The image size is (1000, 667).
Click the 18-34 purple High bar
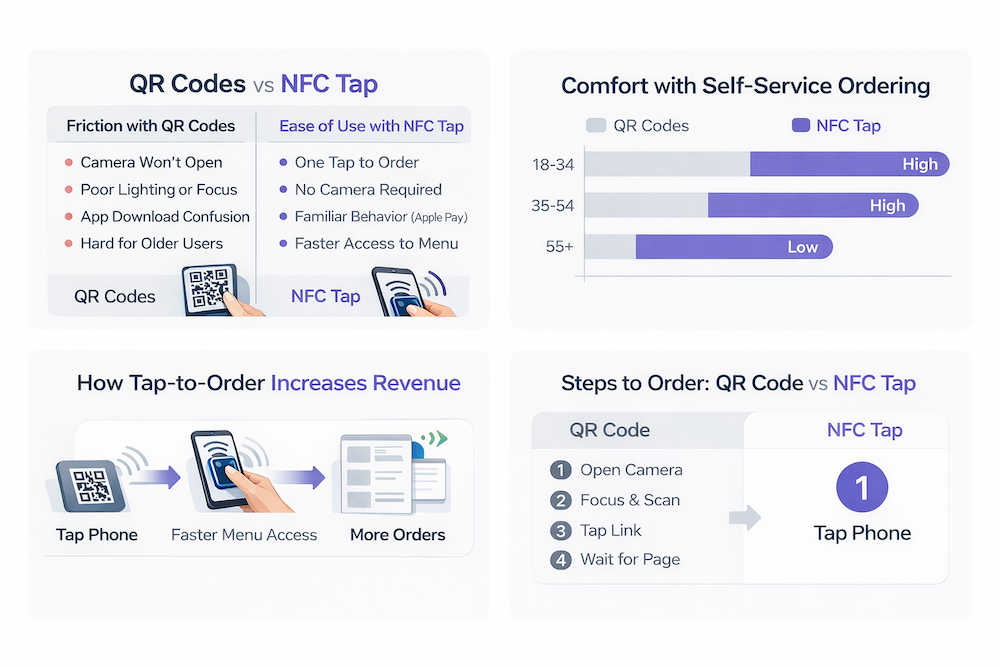pos(848,164)
